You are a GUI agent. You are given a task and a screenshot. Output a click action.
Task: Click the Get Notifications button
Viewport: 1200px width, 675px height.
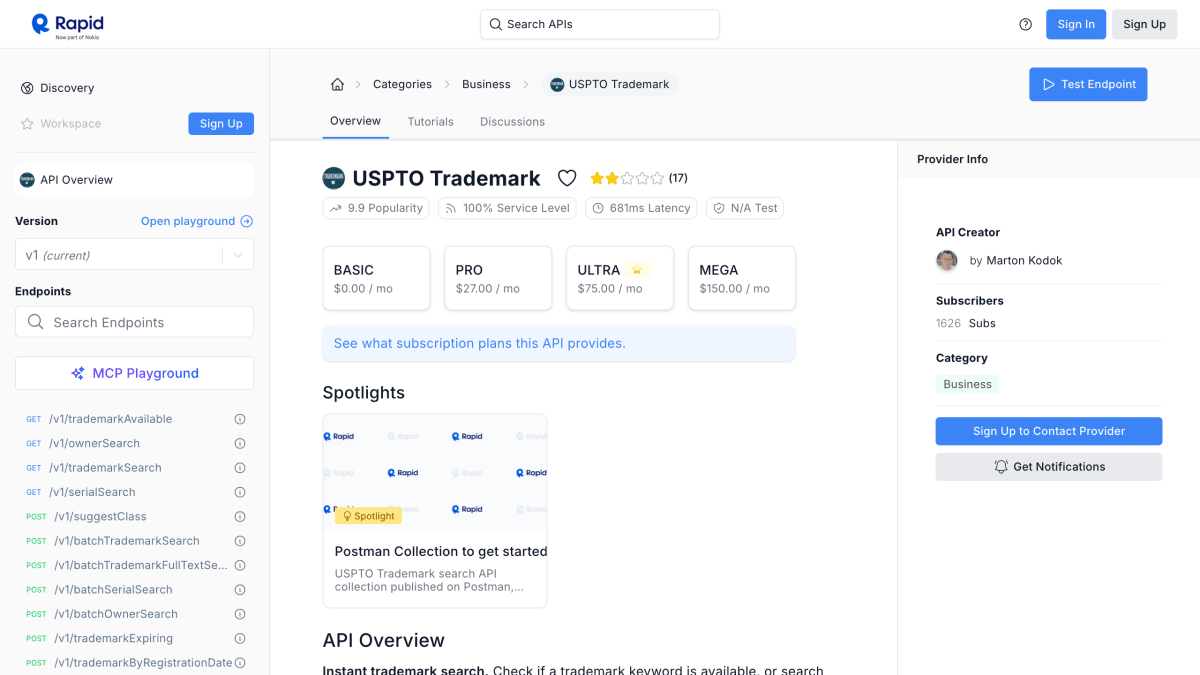1049,467
